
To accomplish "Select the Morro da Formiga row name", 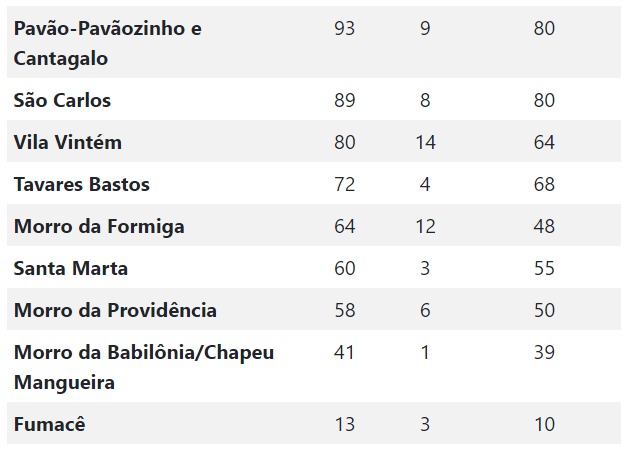I will [99, 226].
